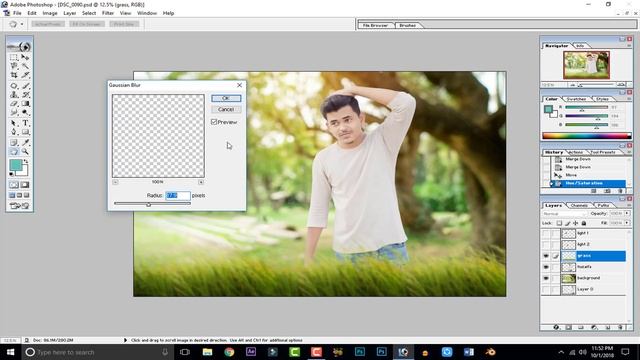Image resolution: width=640 pixels, height=360 pixels.
Task: Select the Rectangle shape tool
Action: (x=25, y=132)
